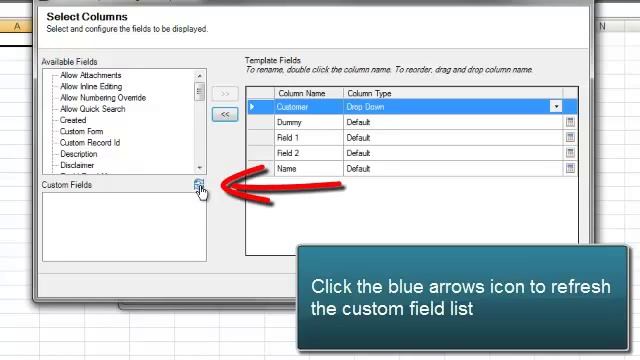Expand the Drop Down column type list
Image resolution: width=640 pixels, height=360 pixels.
point(556,107)
